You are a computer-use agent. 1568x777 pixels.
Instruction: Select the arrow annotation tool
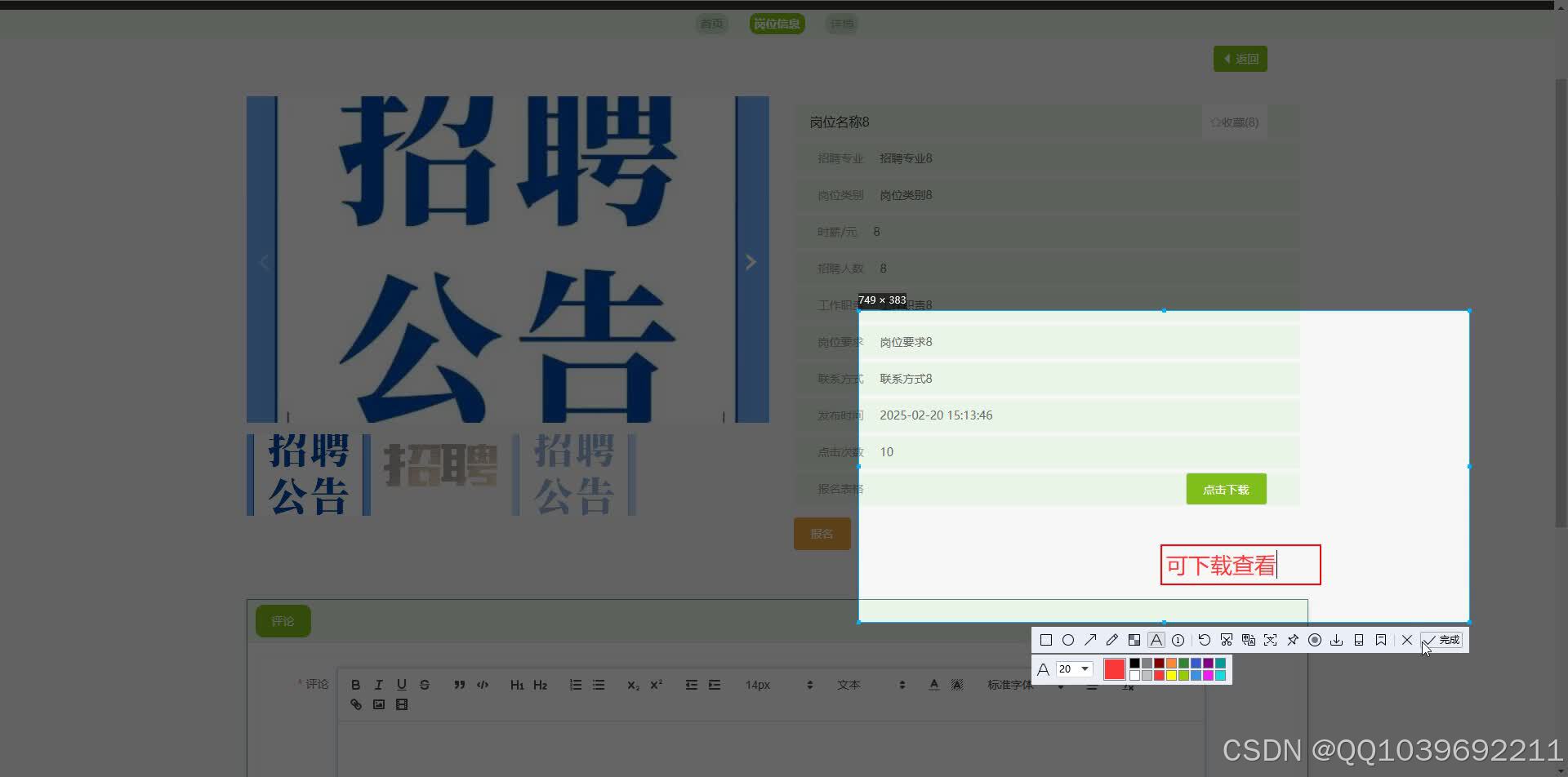[1090, 640]
